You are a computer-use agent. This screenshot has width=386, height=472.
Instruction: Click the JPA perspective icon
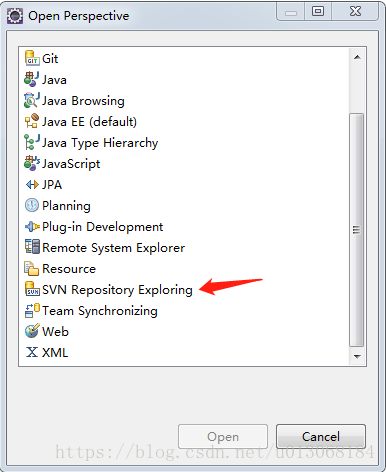[x=32, y=184]
